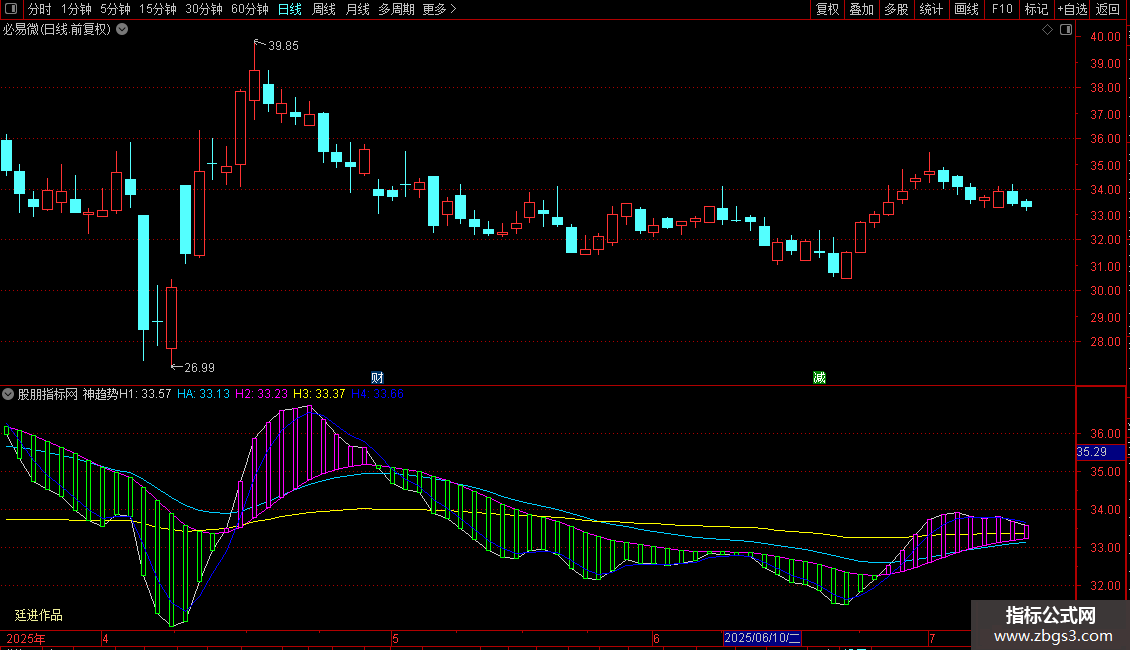Click the 2025/06/10/二 date marker
The height and width of the screenshot is (650, 1130).
(x=762, y=638)
